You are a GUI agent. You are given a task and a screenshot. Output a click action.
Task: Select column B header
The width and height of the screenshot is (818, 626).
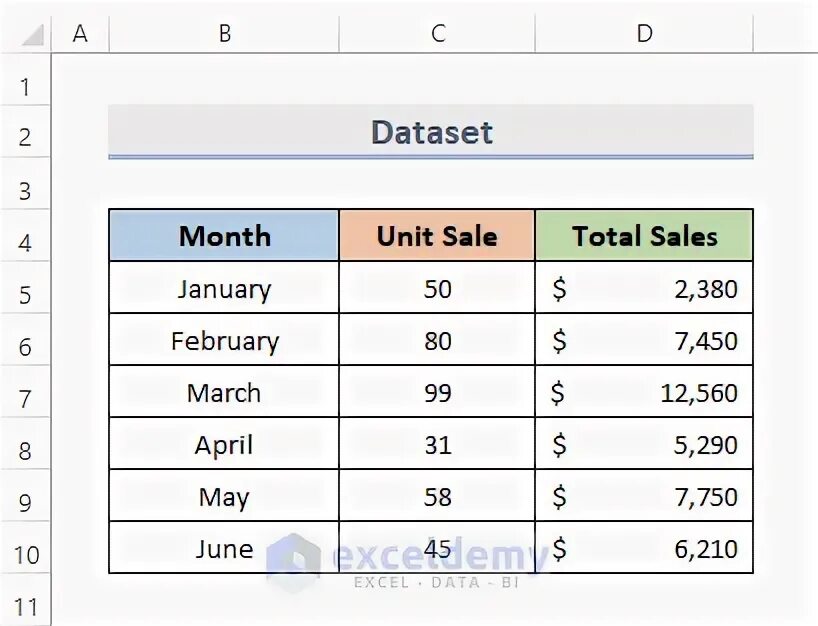[x=225, y=34]
